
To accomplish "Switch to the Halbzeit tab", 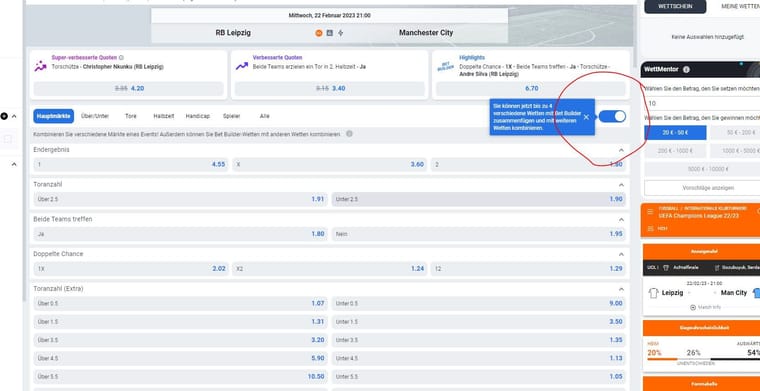I will (x=164, y=116).
